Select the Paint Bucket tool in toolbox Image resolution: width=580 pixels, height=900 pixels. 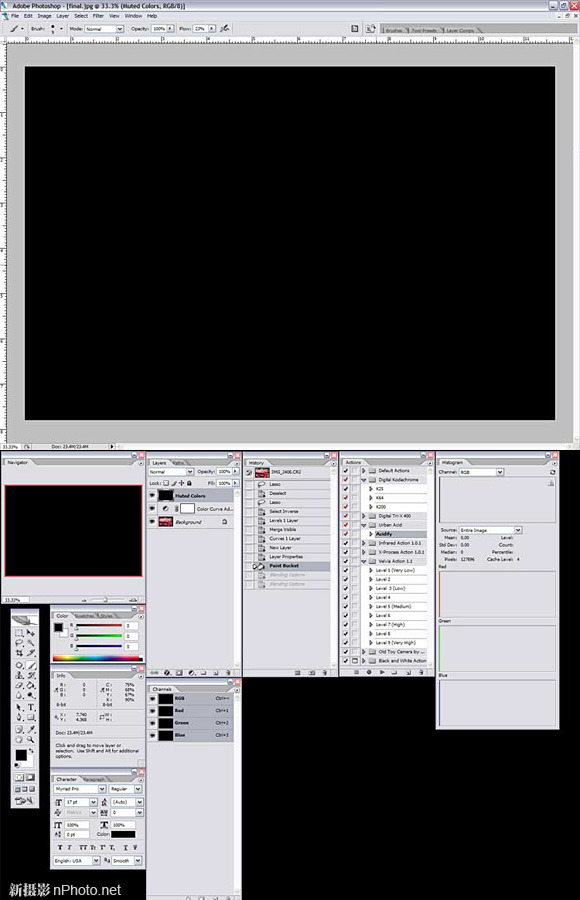point(30,685)
